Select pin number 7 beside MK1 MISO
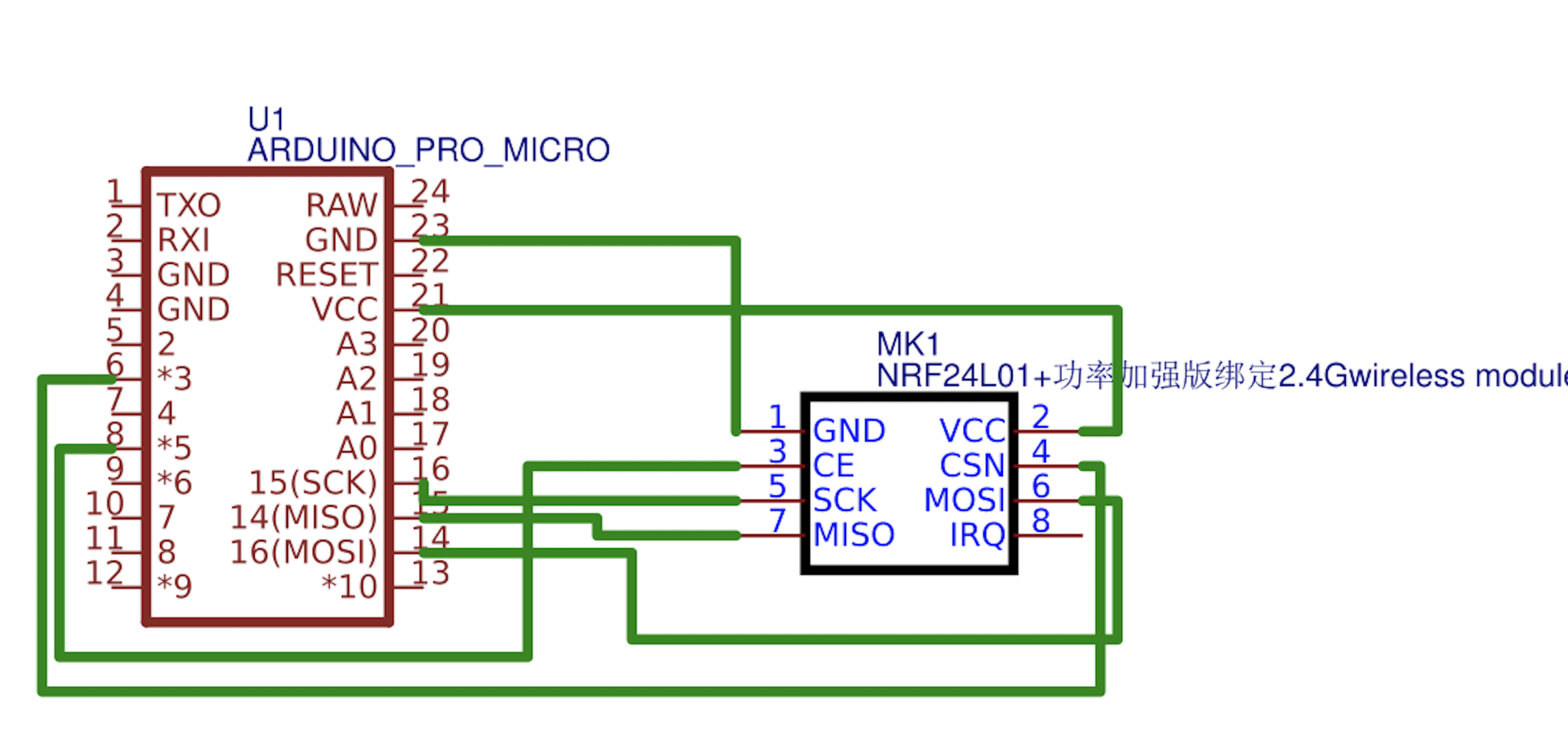 coord(777,521)
